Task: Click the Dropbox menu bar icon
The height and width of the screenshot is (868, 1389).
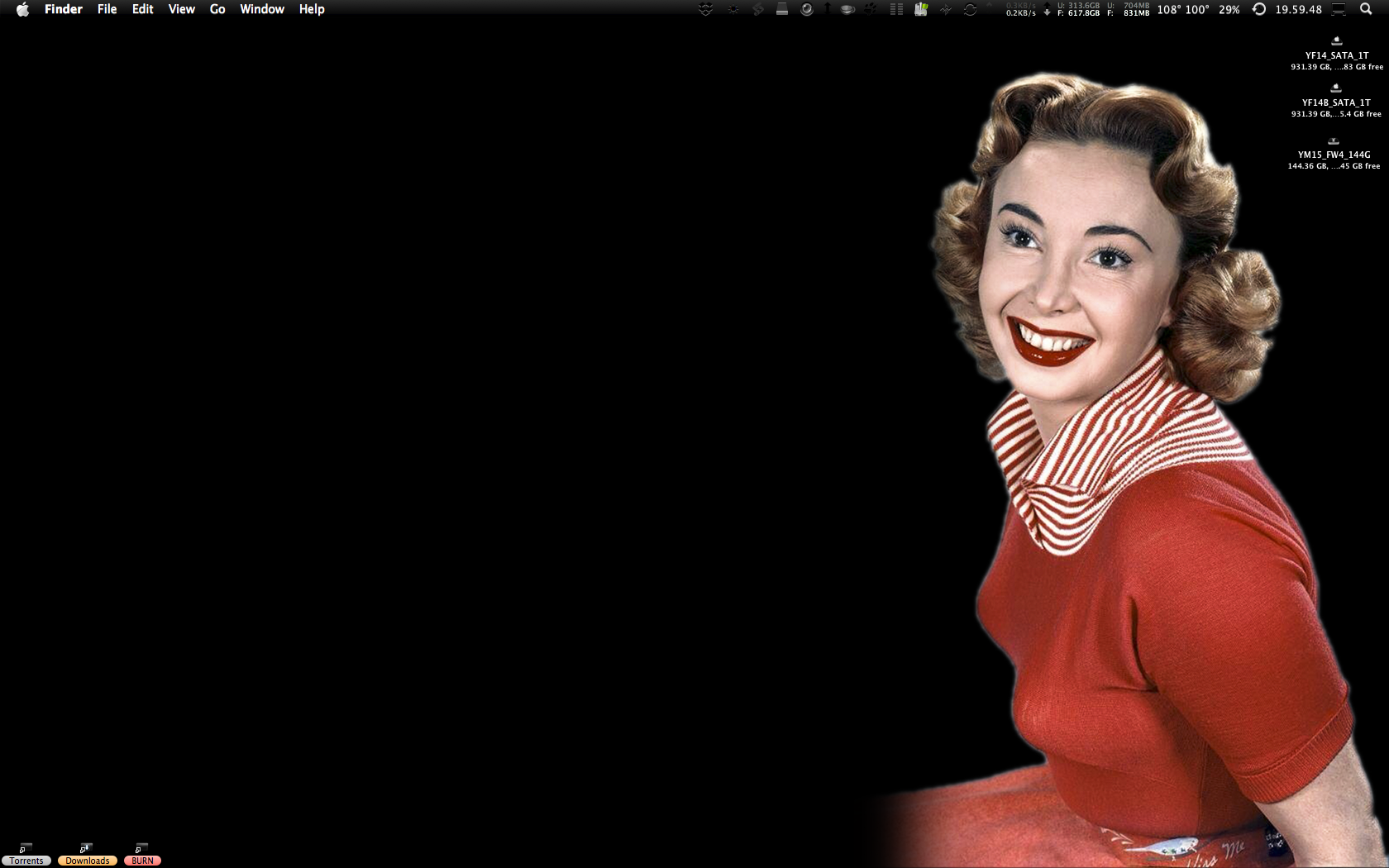Action: click(x=705, y=9)
